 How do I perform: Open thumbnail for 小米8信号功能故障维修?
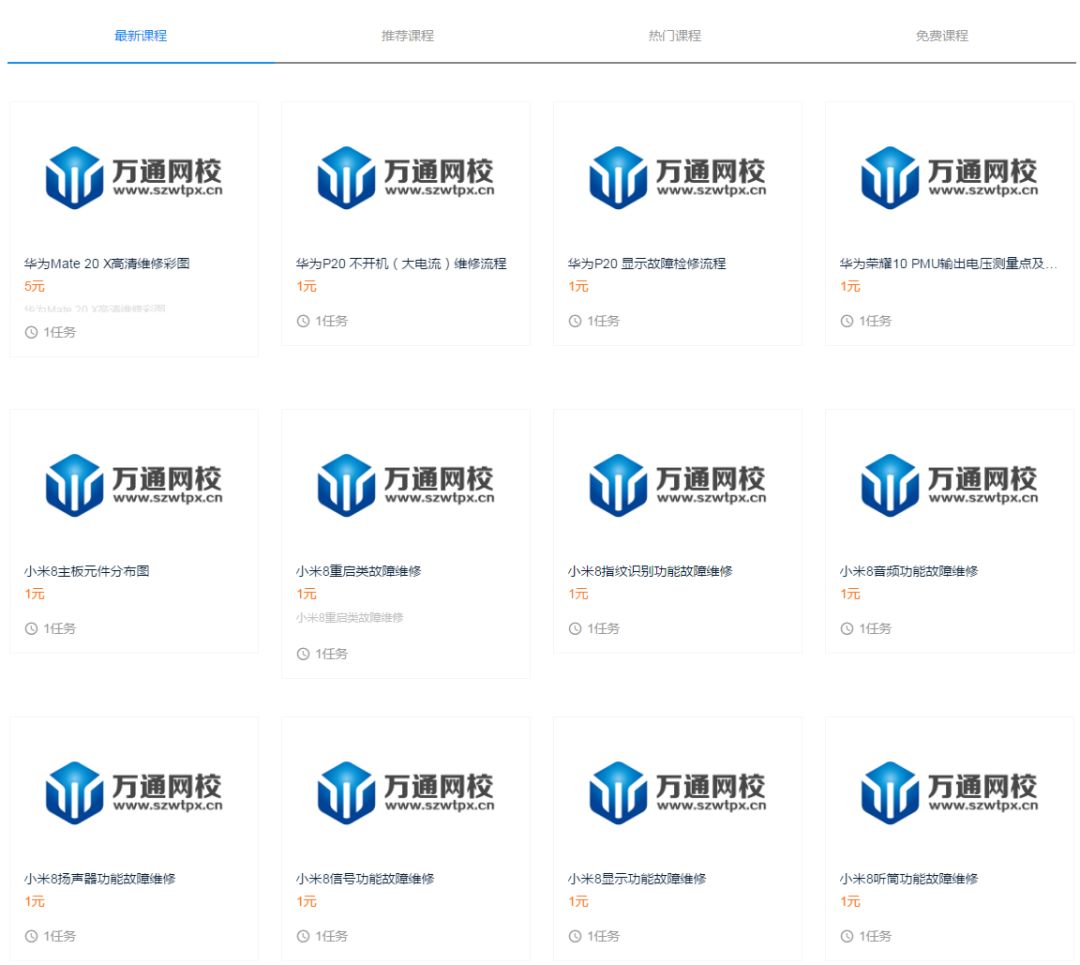[x=406, y=793]
